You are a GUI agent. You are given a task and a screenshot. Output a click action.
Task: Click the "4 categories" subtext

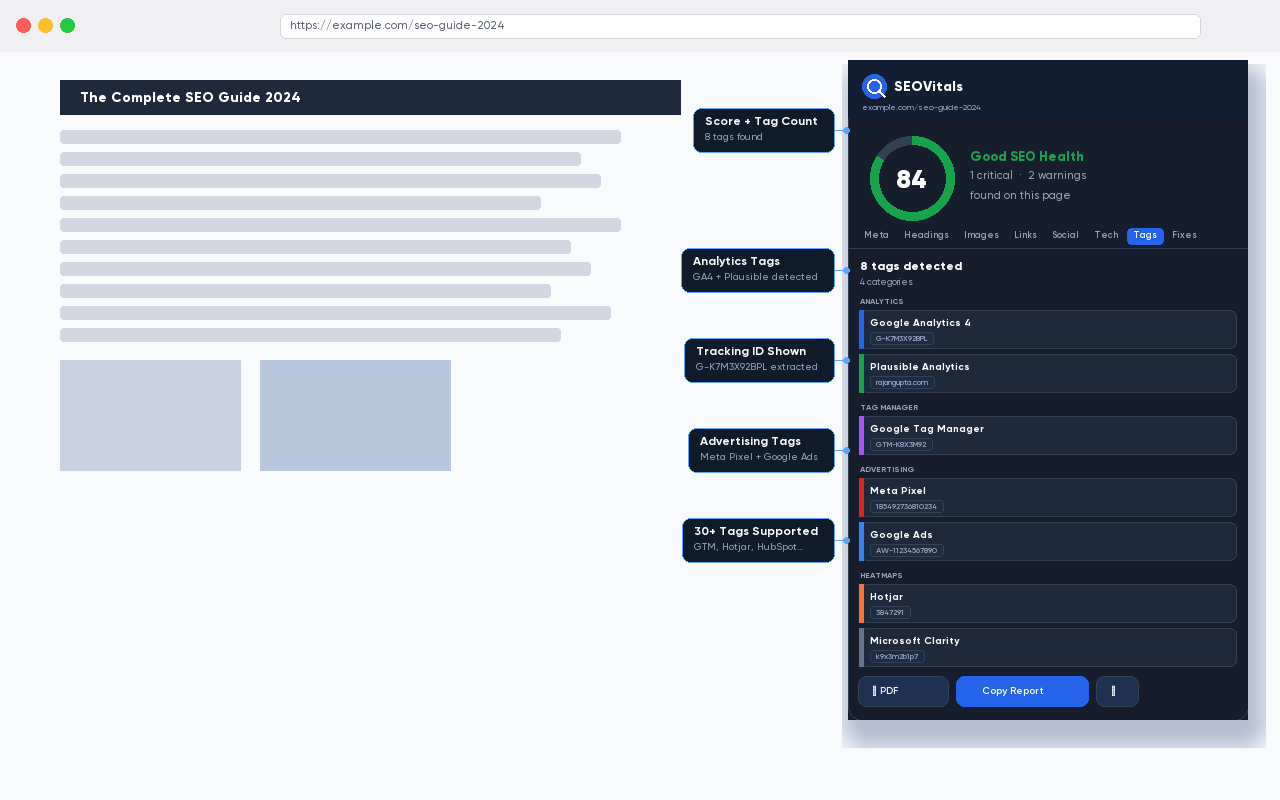pos(886,282)
